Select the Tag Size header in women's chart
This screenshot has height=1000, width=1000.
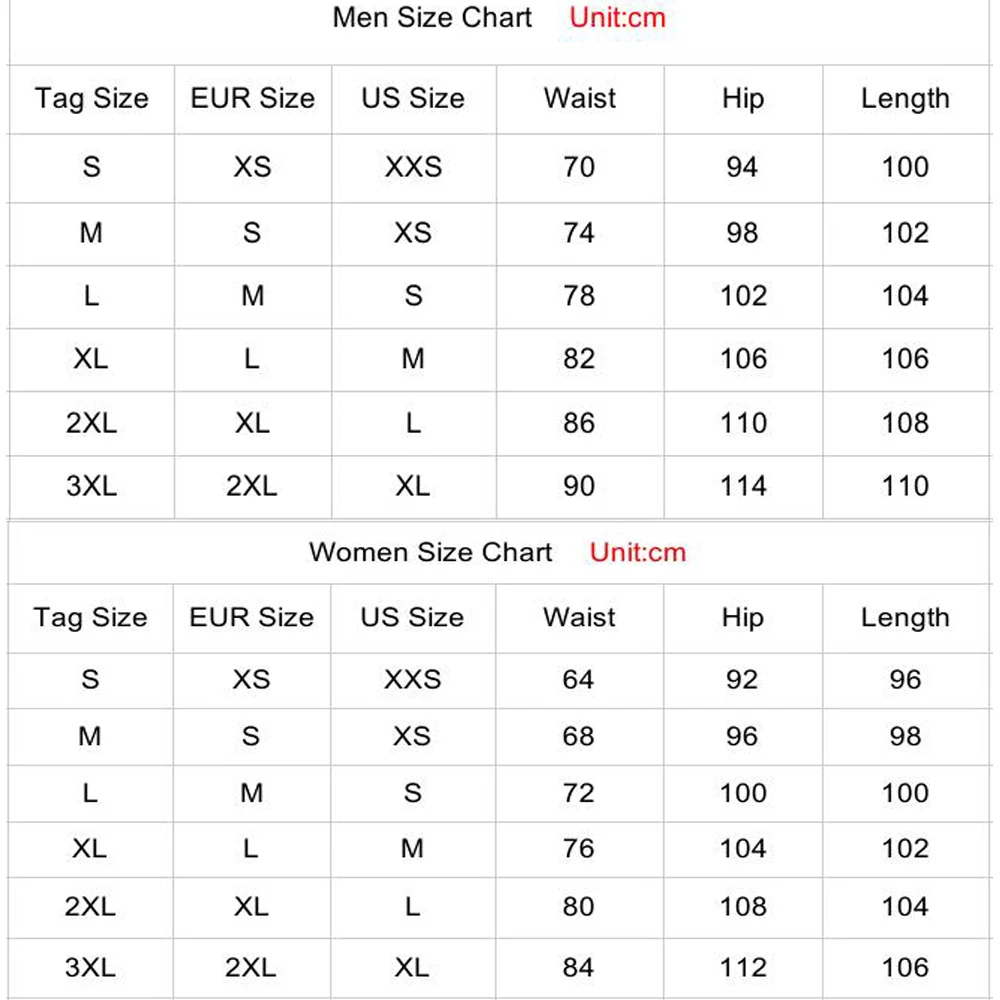click(x=90, y=617)
